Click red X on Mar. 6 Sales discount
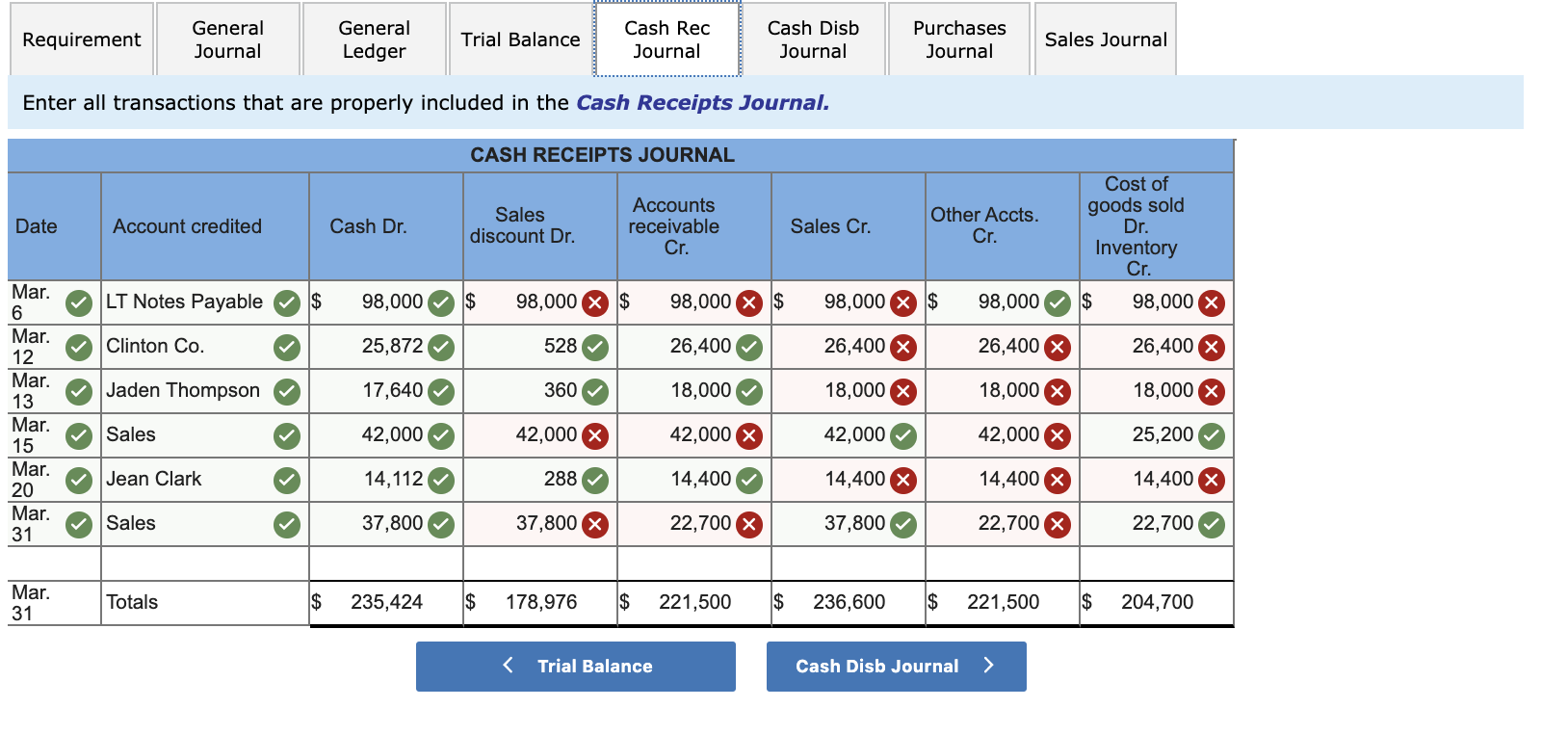This screenshot has height=734, width=1568. (x=595, y=303)
